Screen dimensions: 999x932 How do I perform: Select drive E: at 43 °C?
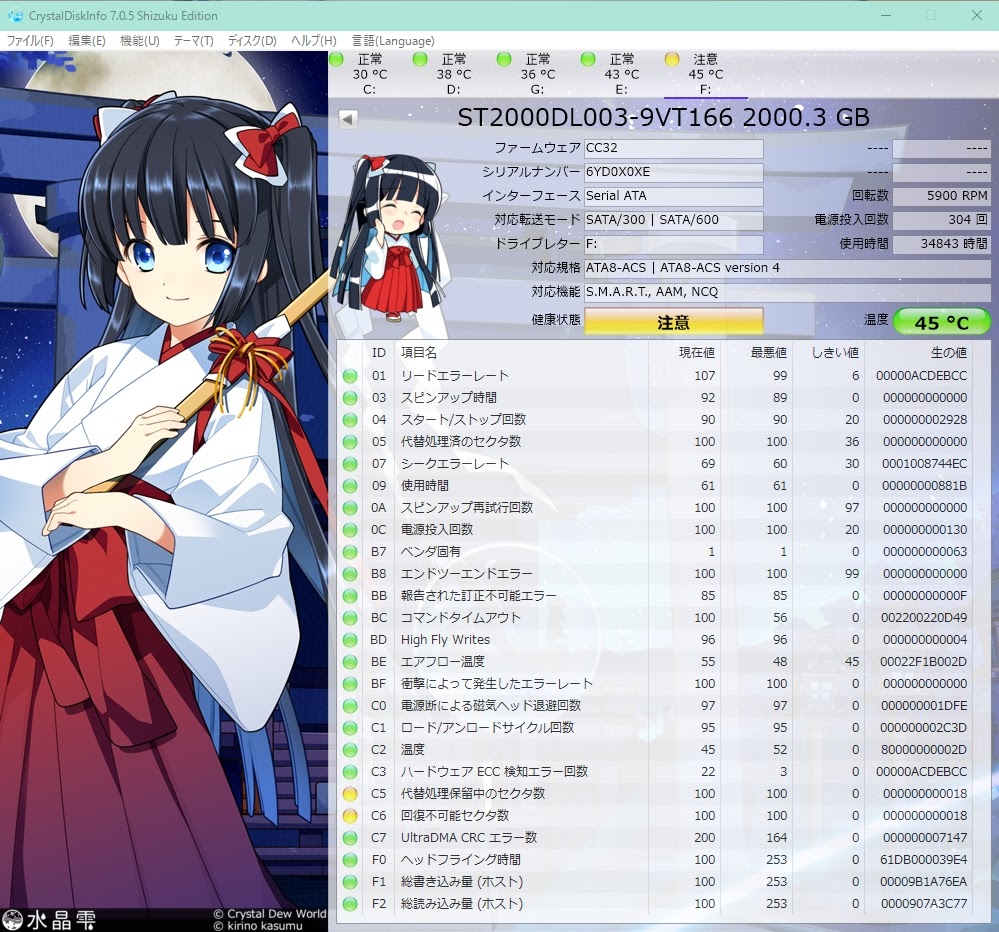pyautogui.click(x=588, y=60)
